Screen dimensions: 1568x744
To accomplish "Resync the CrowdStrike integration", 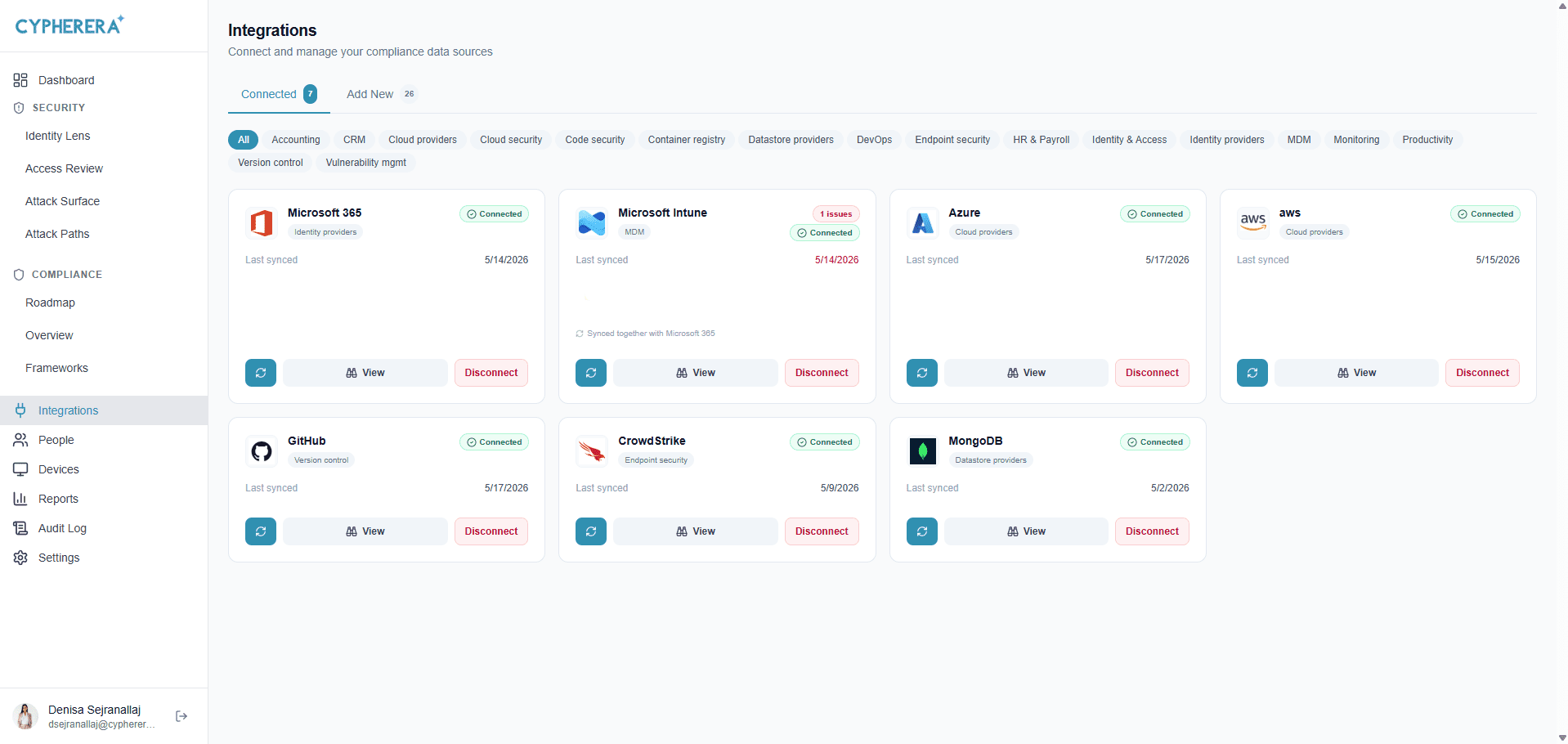I will point(591,531).
